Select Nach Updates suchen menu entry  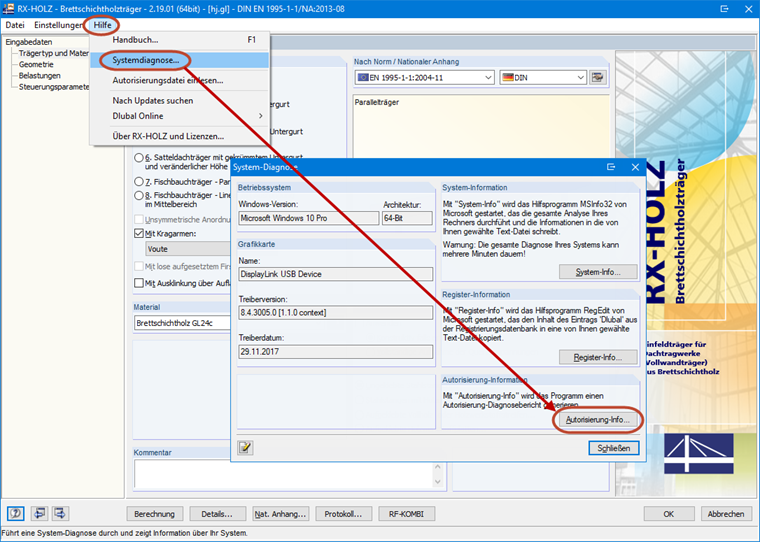click(179, 100)
